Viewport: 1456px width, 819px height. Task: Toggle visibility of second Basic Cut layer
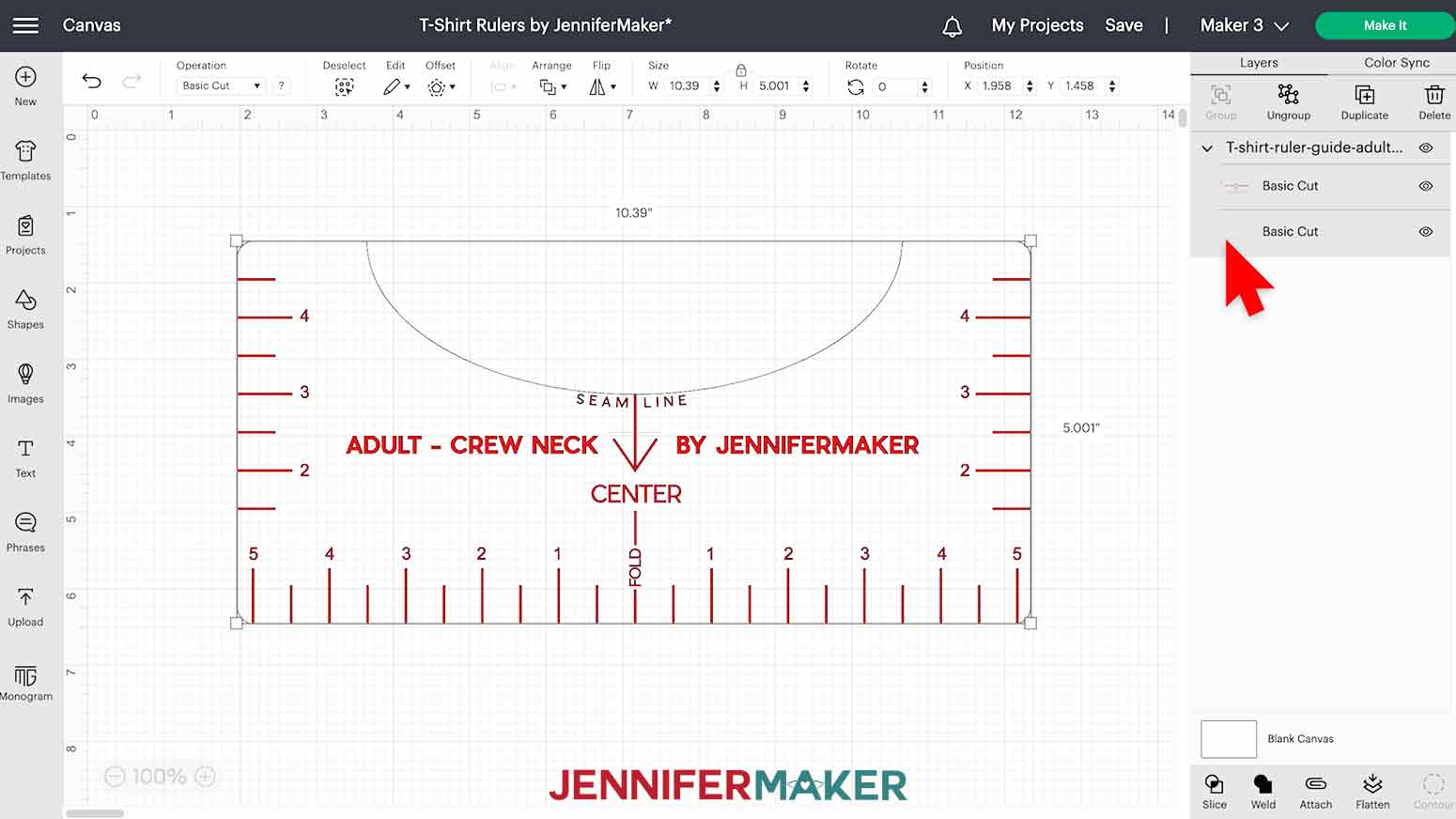(x=1425, y=232)
